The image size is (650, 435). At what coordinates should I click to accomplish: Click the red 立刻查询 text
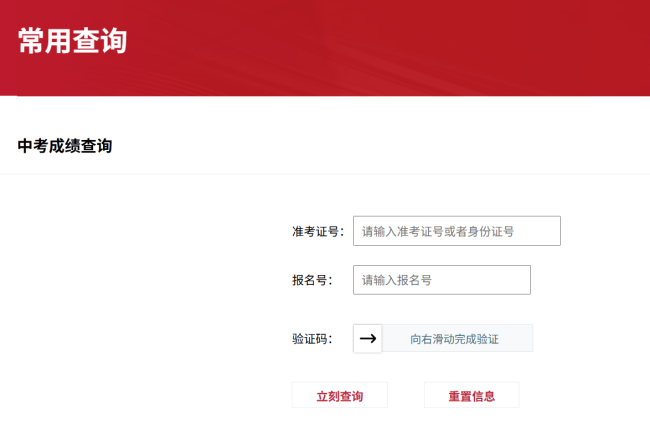(339, 396)
